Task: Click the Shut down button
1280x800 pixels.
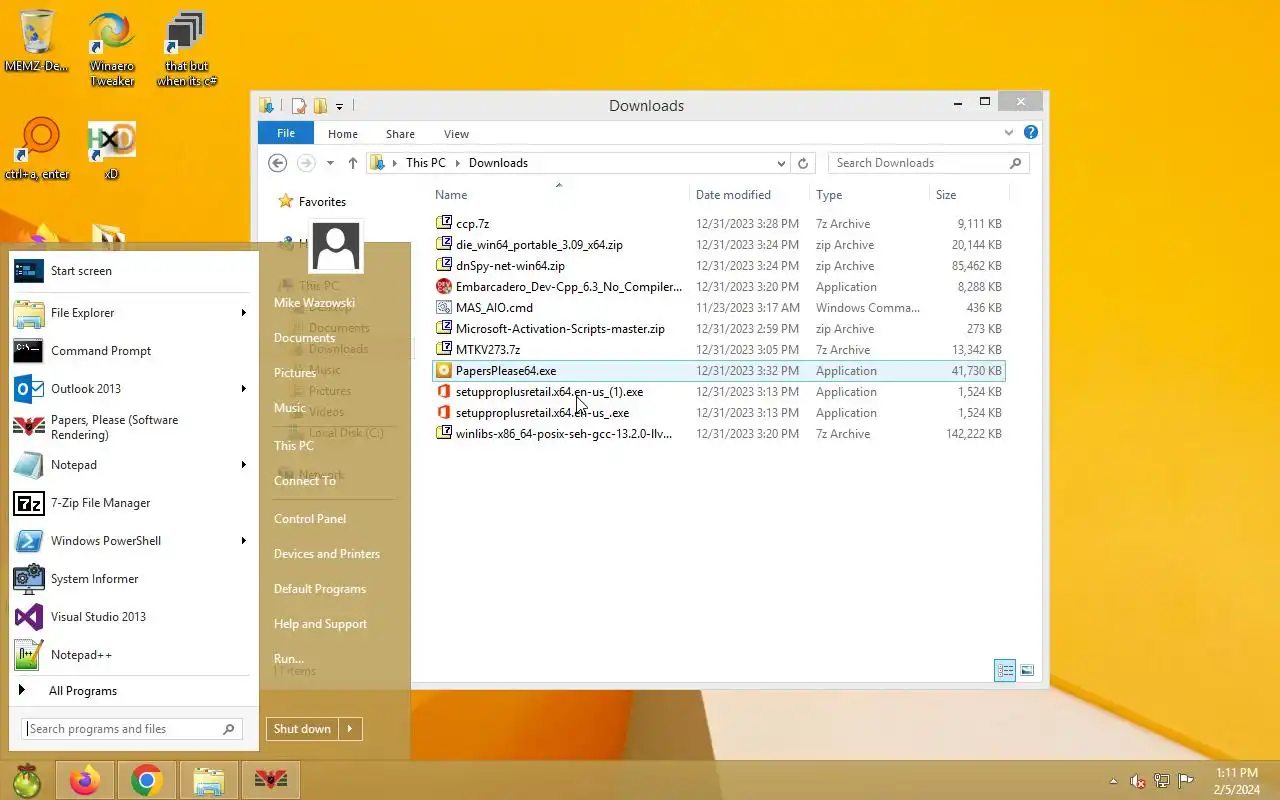Action: [302, 729]
